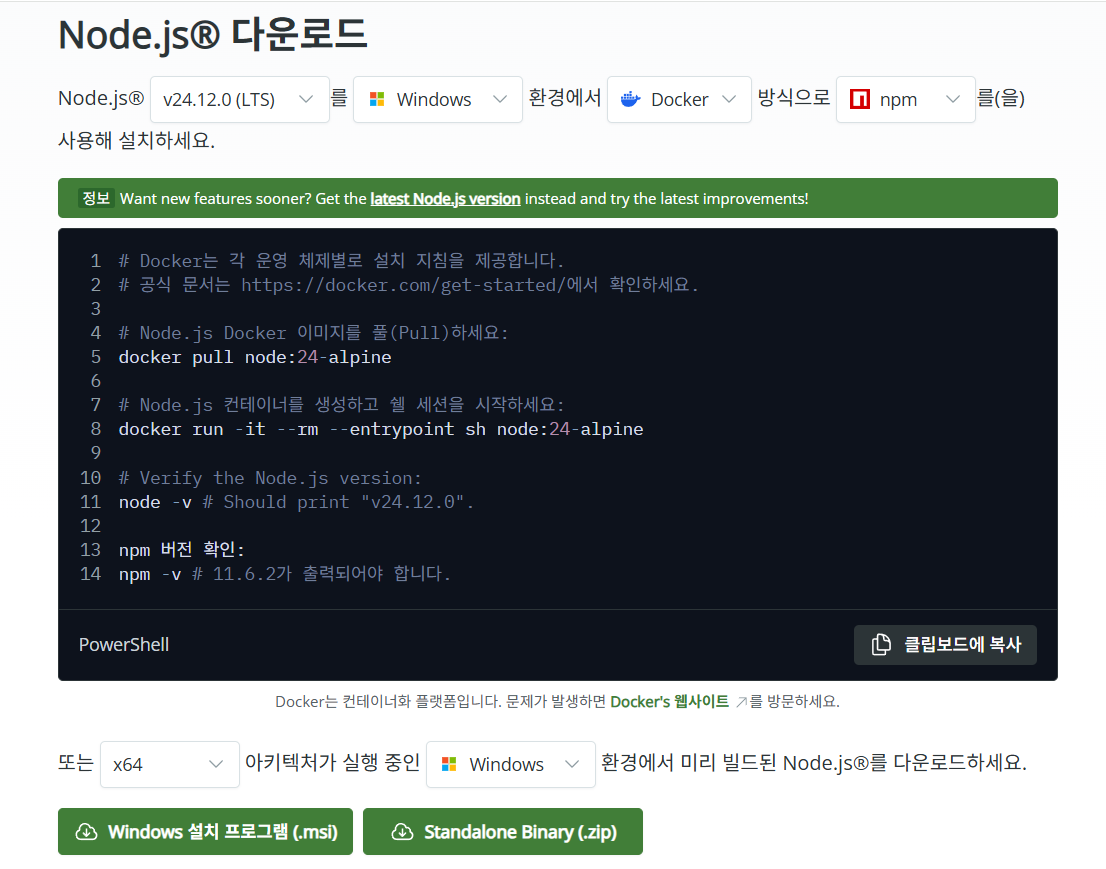This screenshot has height=869, width=1106.
Task: Open the x64 architecture dropdown
Action: coord(169,764)
